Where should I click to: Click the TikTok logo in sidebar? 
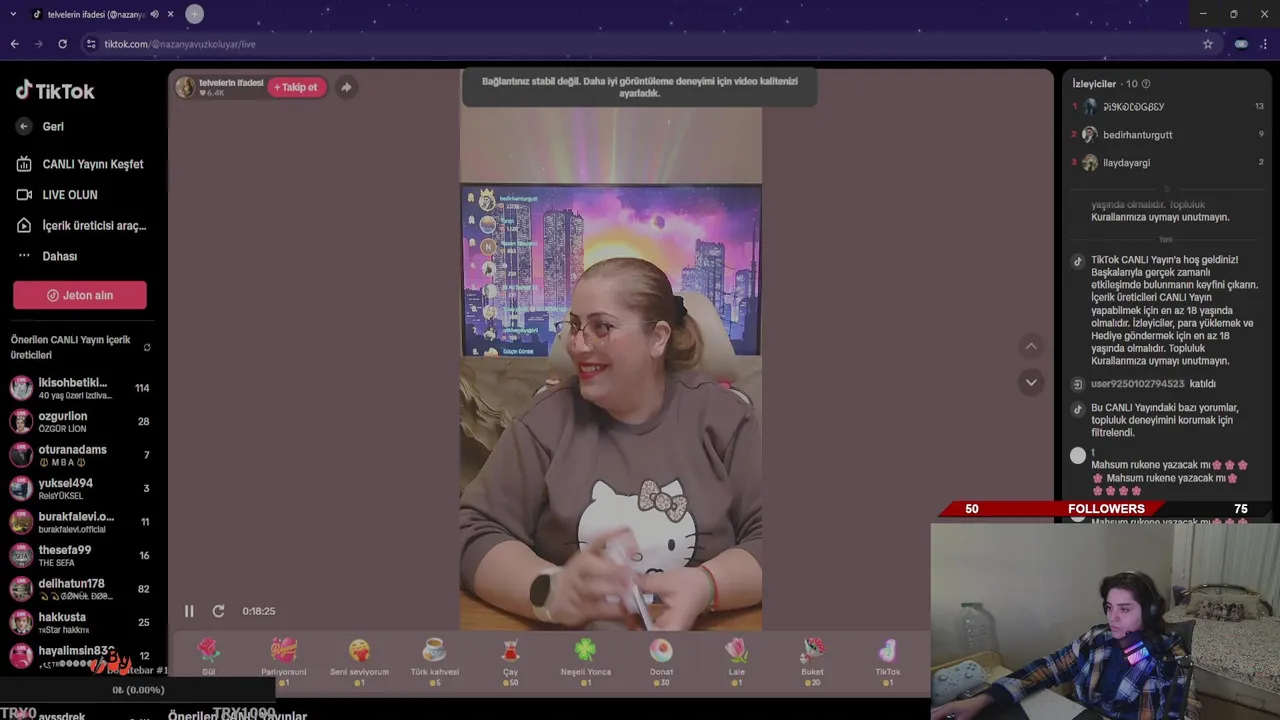pos(55,91)
